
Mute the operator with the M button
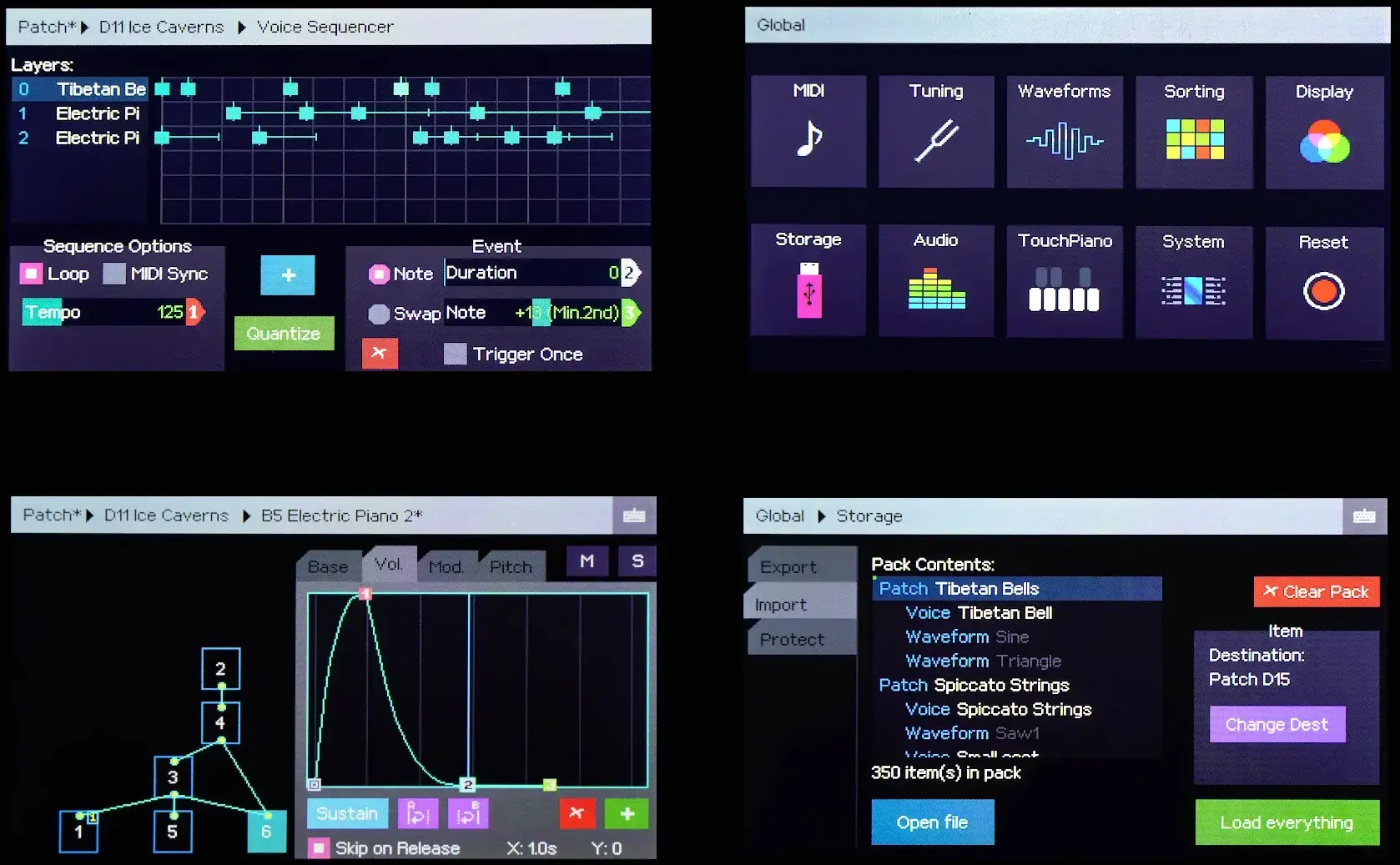(x=587, y=561)
